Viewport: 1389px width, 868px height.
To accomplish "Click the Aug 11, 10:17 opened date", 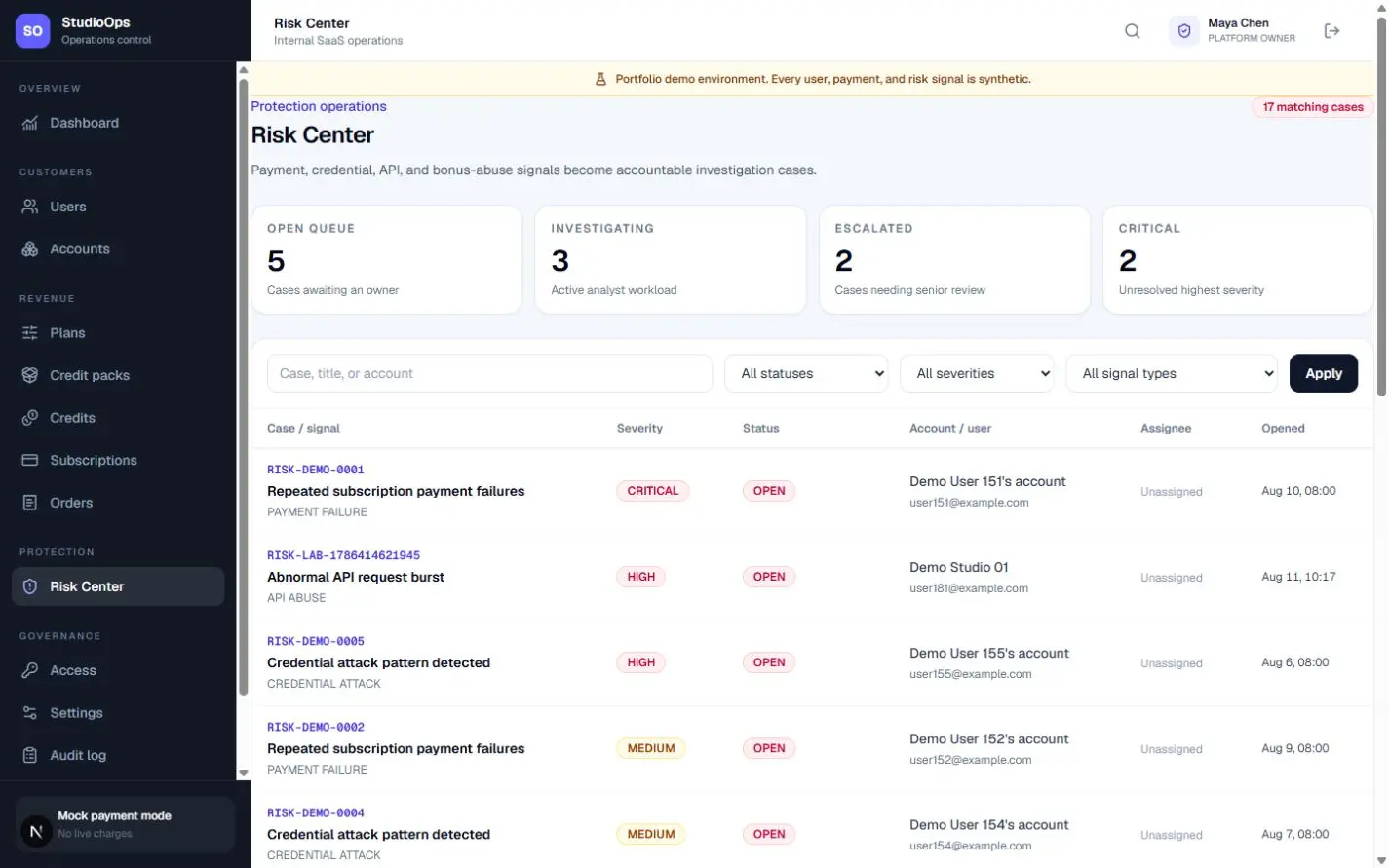I will coord(1298,577).
